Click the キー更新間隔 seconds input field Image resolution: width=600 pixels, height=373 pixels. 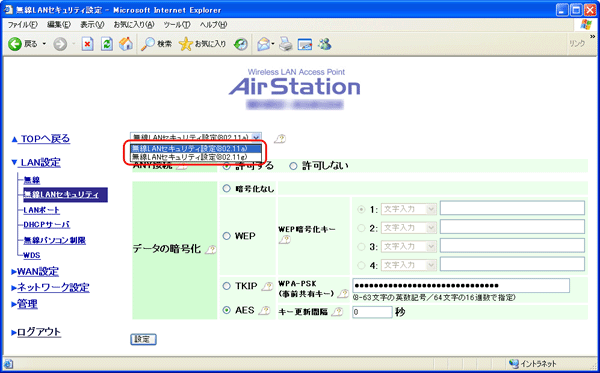[372, 312]
